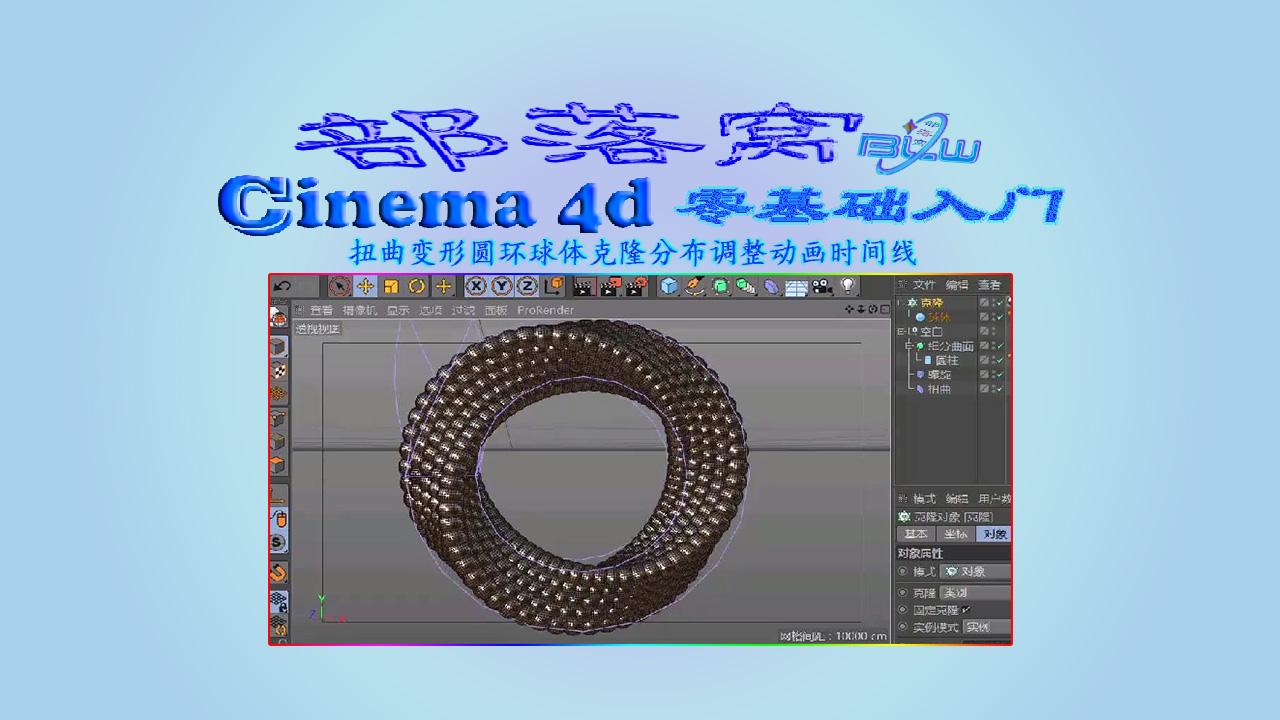Toggle the green enable check for 克隆

click(x=999, y=302)
